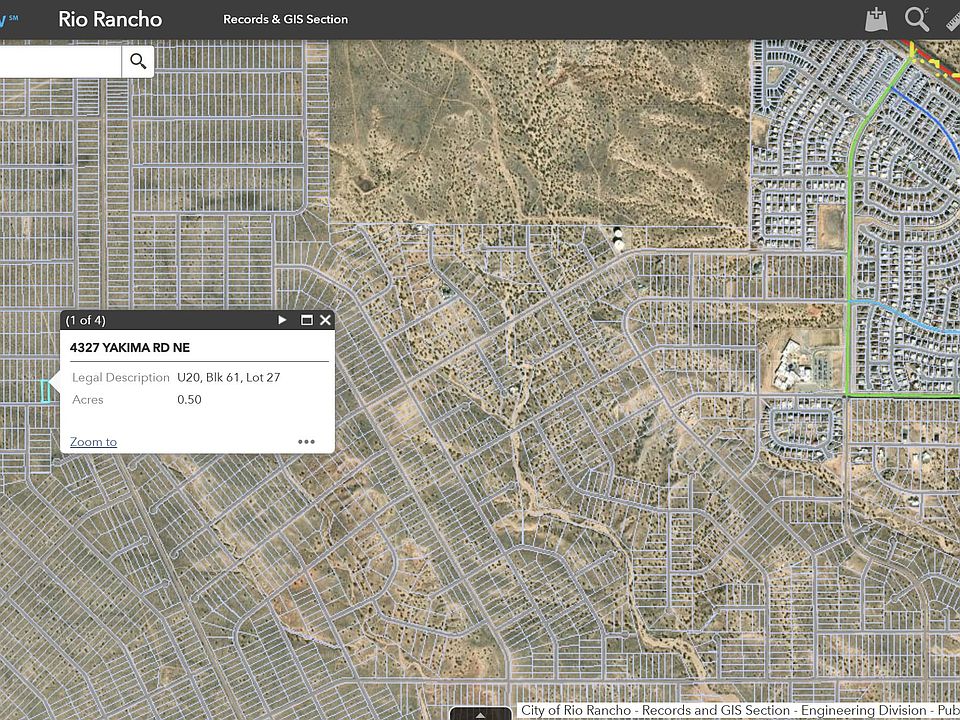Click inside the address search field
Image resolution: width=960 pixels, height=720 pixels.
click(x=60, y=61)
